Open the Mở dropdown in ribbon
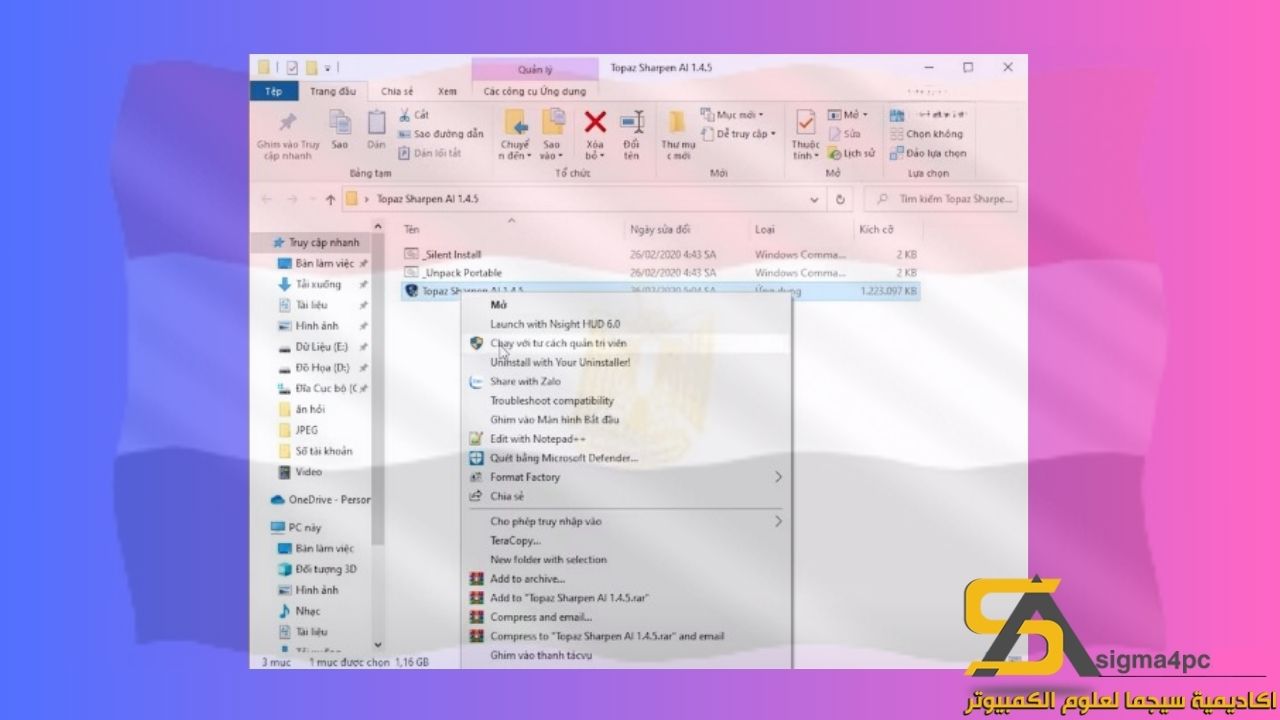 (848, 115)
